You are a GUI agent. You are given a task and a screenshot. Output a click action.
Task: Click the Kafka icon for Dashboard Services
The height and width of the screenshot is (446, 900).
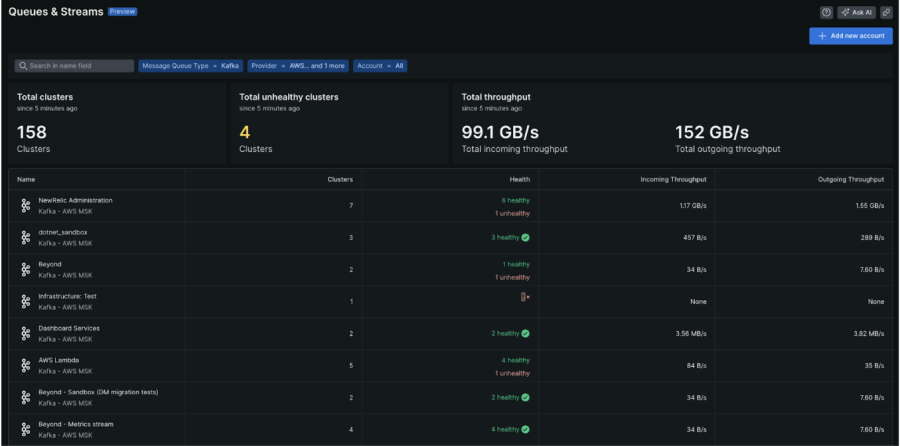point(26,333)
